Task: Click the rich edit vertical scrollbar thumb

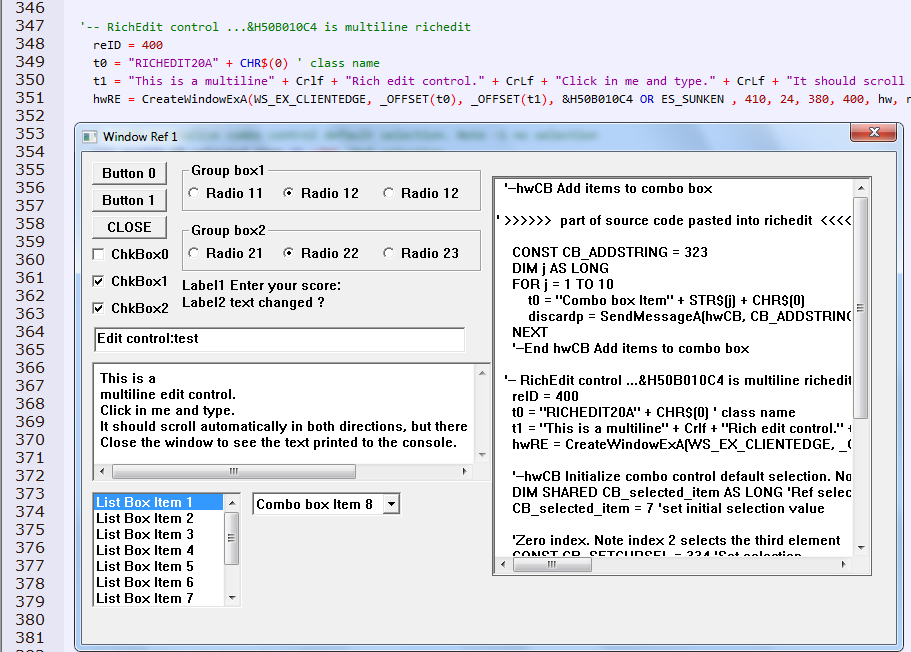Action: coord(860,306)
